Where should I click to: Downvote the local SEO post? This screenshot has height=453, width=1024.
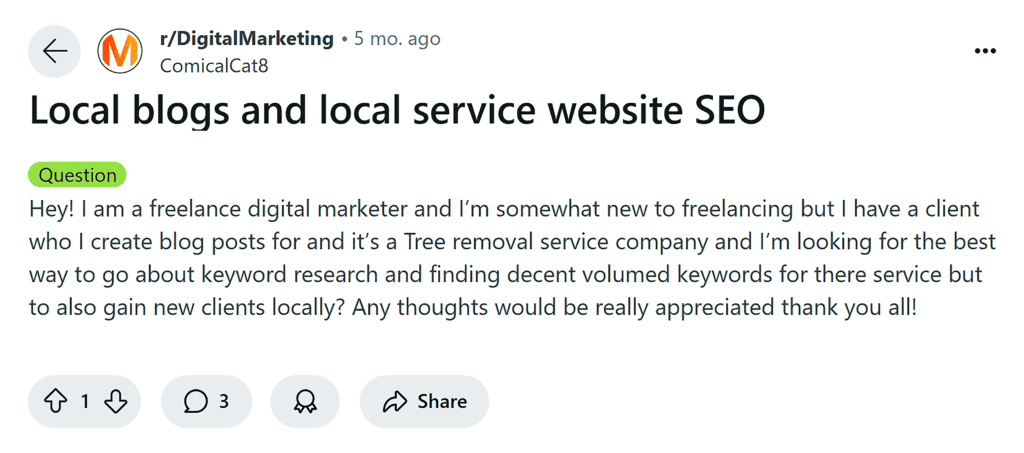[x=115, y=402]
